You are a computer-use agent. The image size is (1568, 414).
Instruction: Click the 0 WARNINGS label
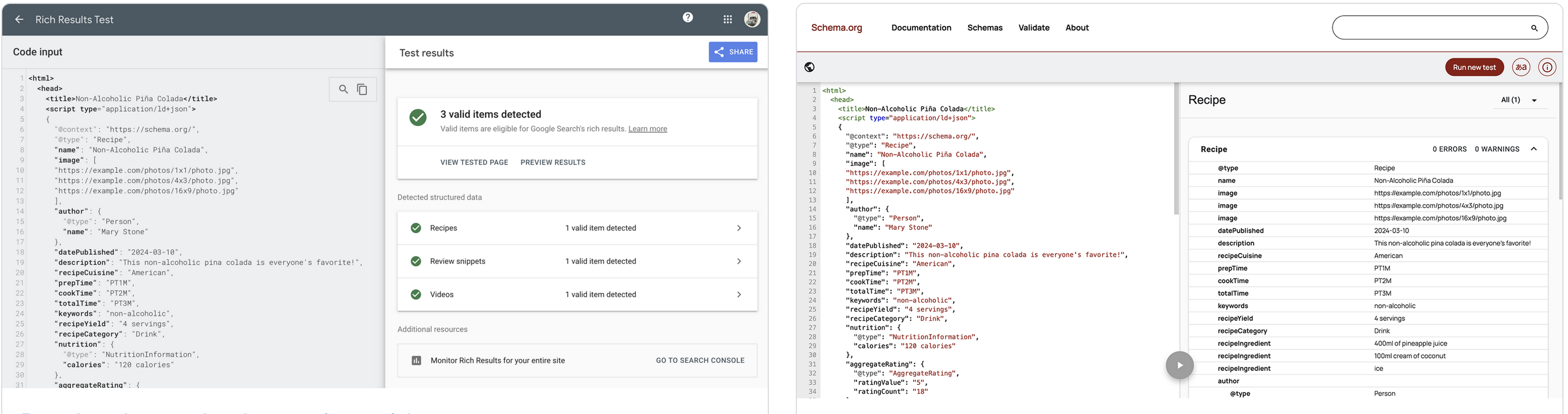tap(1497, 149)
